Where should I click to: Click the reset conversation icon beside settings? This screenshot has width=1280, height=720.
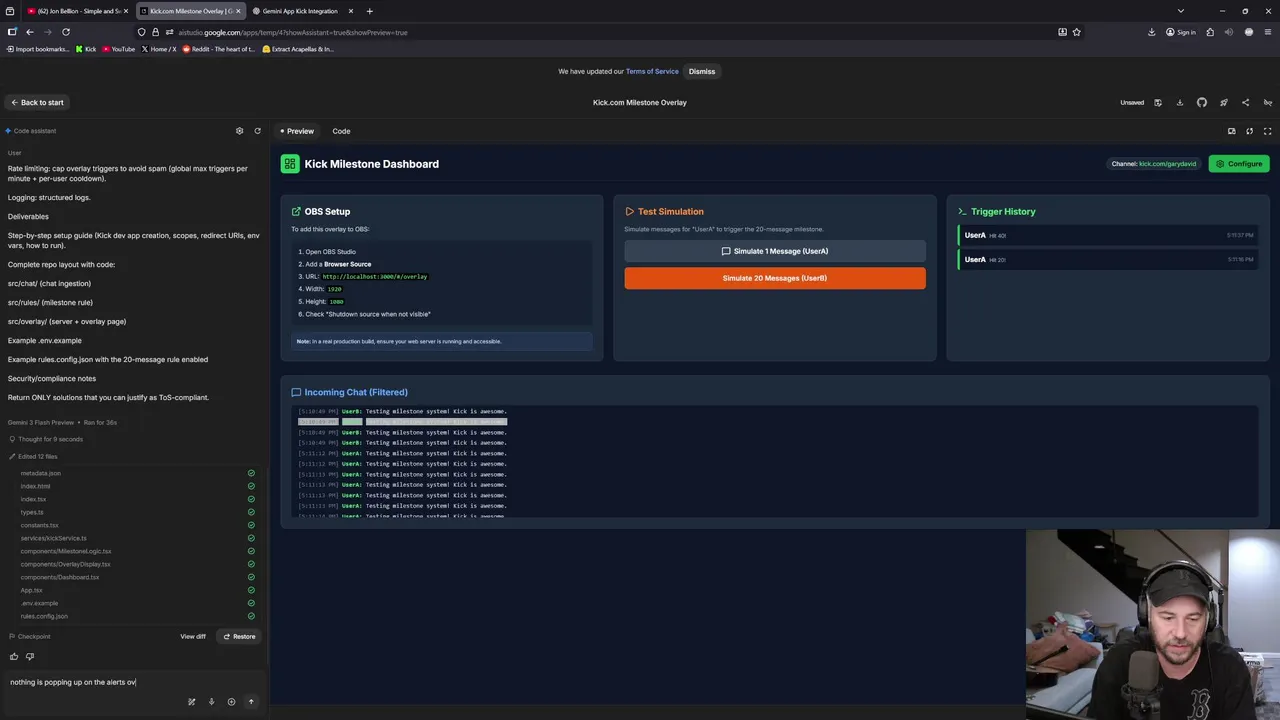pyautogui.click(x=257, y=131)
